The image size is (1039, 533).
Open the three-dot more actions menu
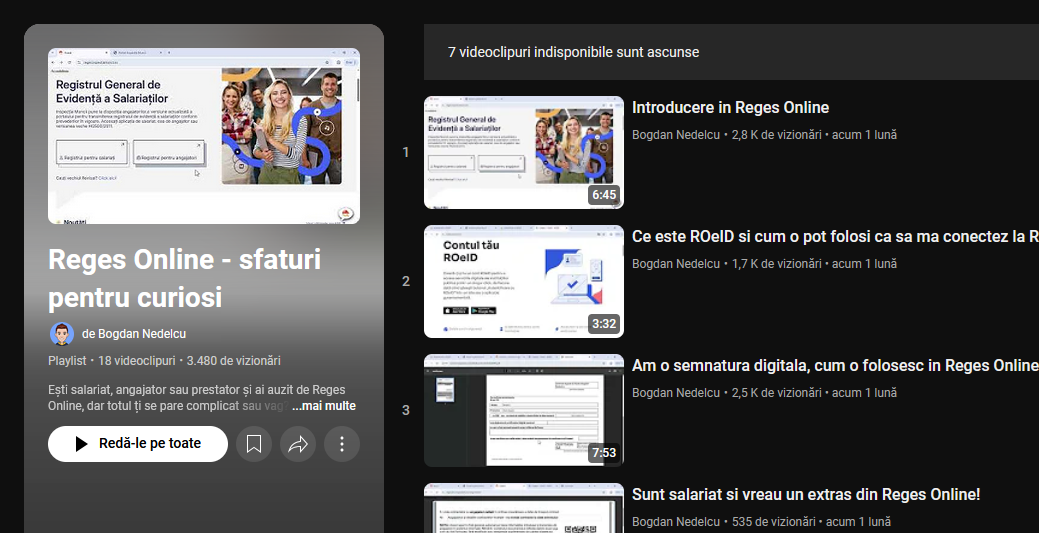(x=342, y=444)
